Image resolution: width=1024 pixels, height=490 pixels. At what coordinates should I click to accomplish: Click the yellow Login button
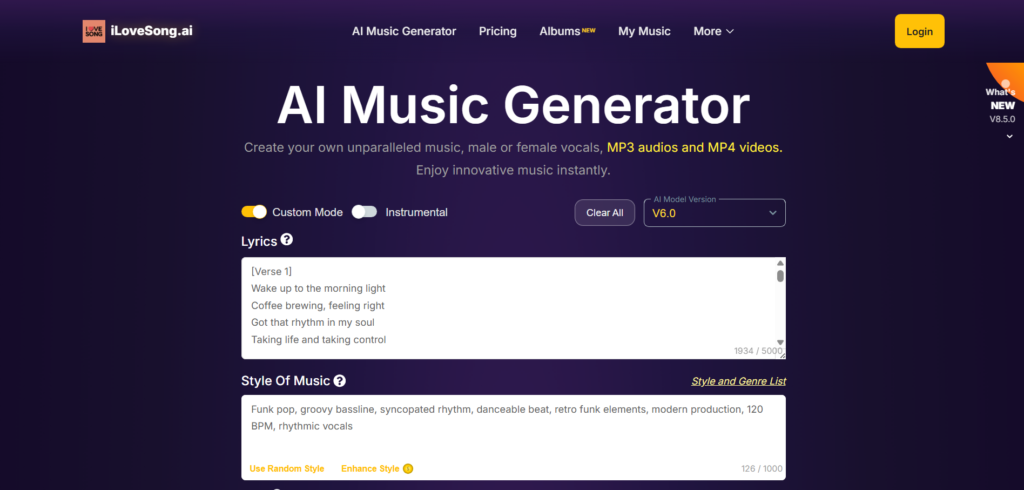920,31
